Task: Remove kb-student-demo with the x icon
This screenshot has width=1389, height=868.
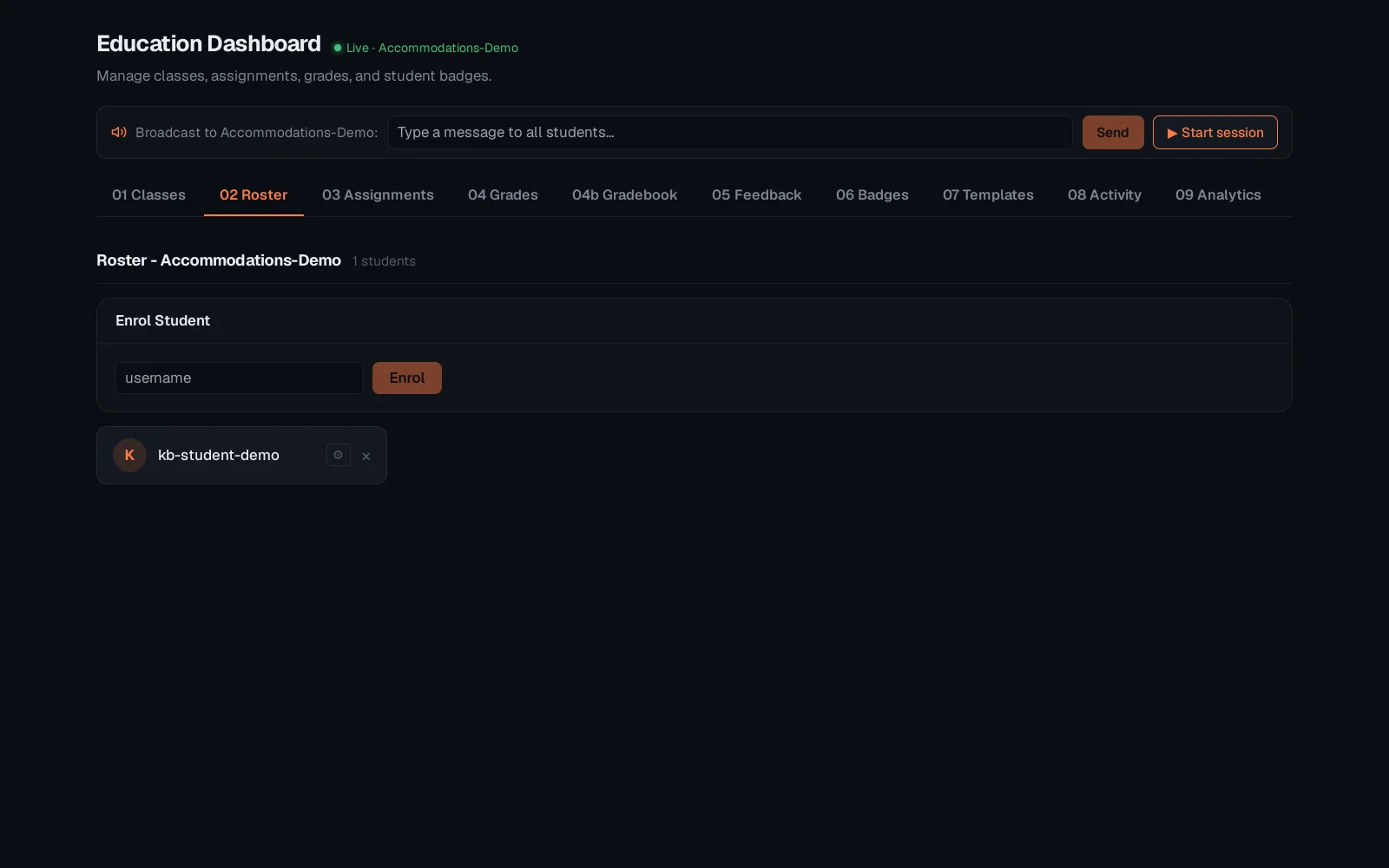Action: (366, 456)
